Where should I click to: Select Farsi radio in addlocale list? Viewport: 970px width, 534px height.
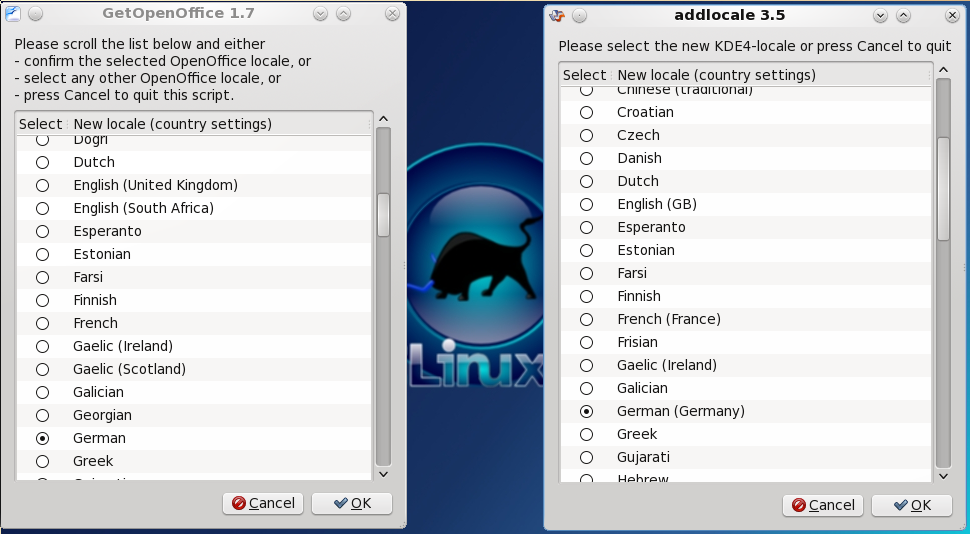(x=586, y=273)
